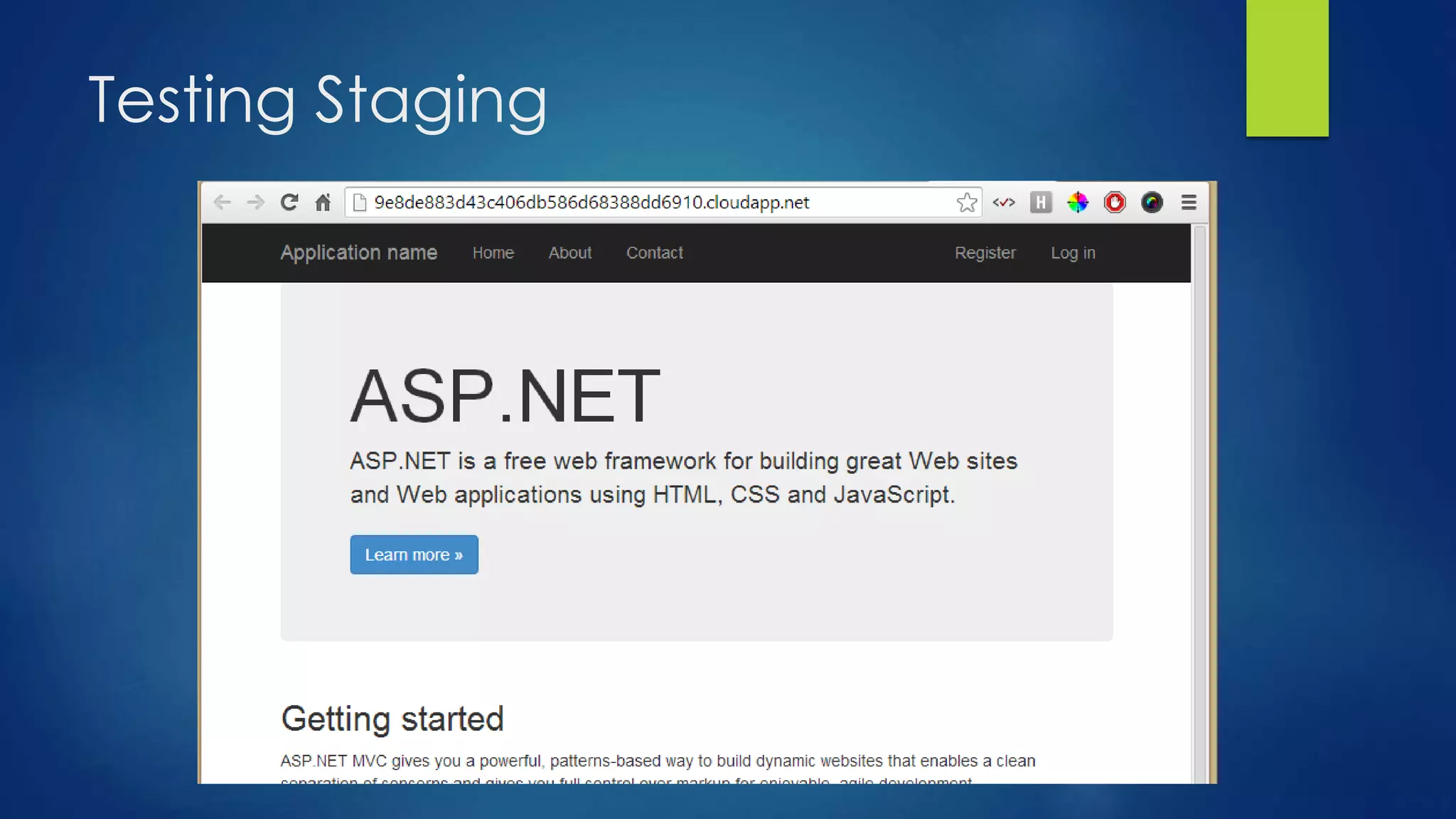This screenshot has height=819, width=1456.
Task: Click the Register link
Action: point(985,253)
